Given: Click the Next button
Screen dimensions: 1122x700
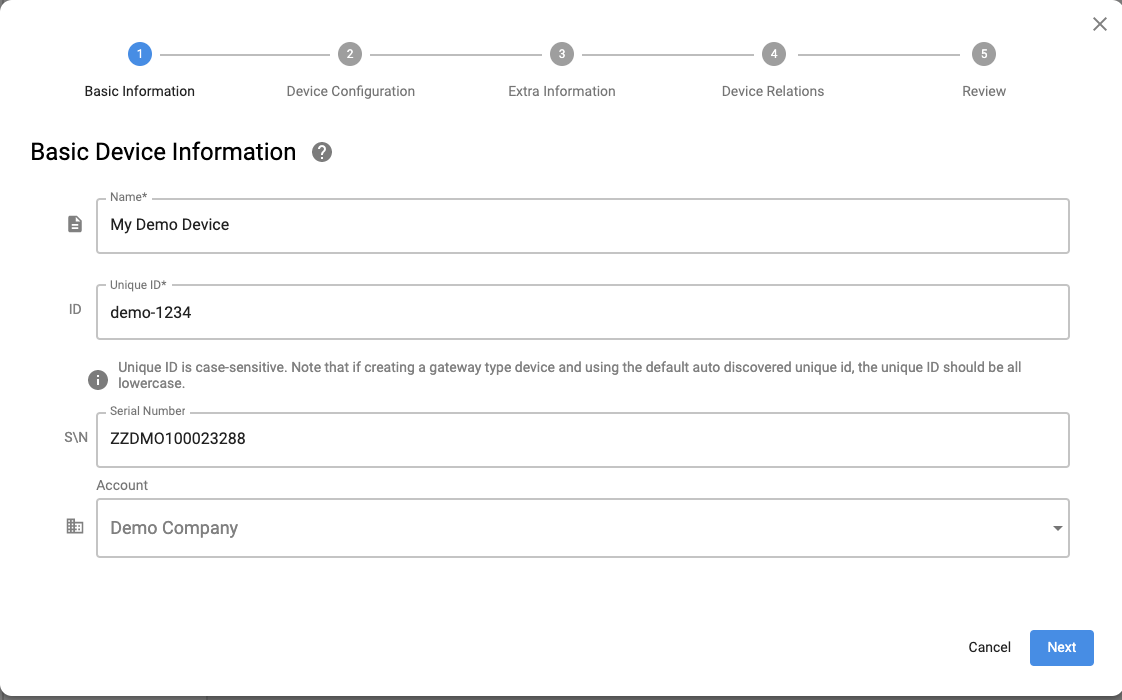Looking at the screenshot, I should (x=1061, y=647).
